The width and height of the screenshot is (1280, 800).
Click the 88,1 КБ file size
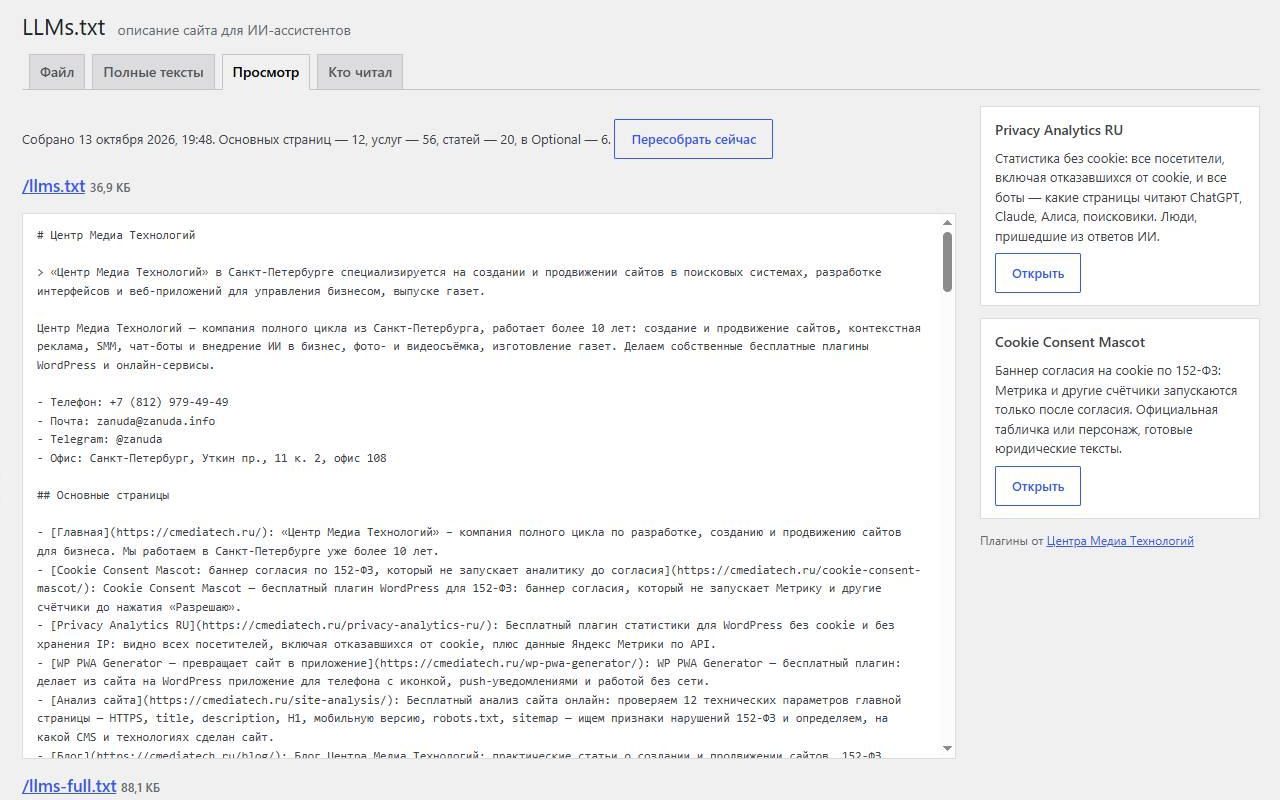[x=140, y=787]
